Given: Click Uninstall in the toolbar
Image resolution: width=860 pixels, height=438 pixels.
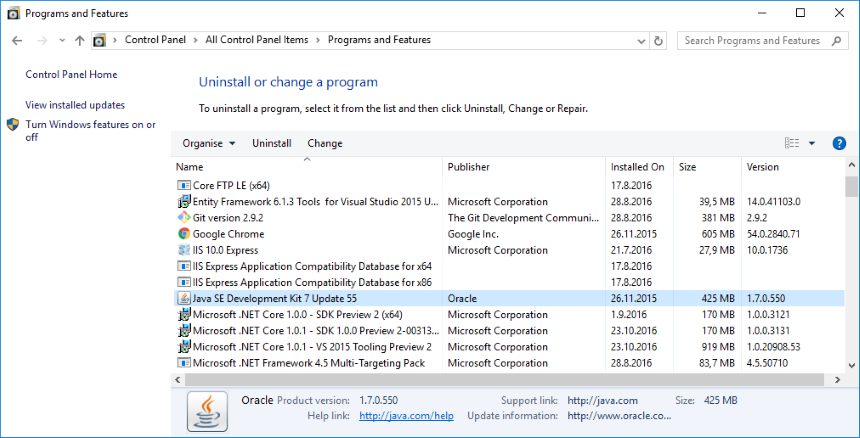Looking at the screenshot, I should click(271, 144).
